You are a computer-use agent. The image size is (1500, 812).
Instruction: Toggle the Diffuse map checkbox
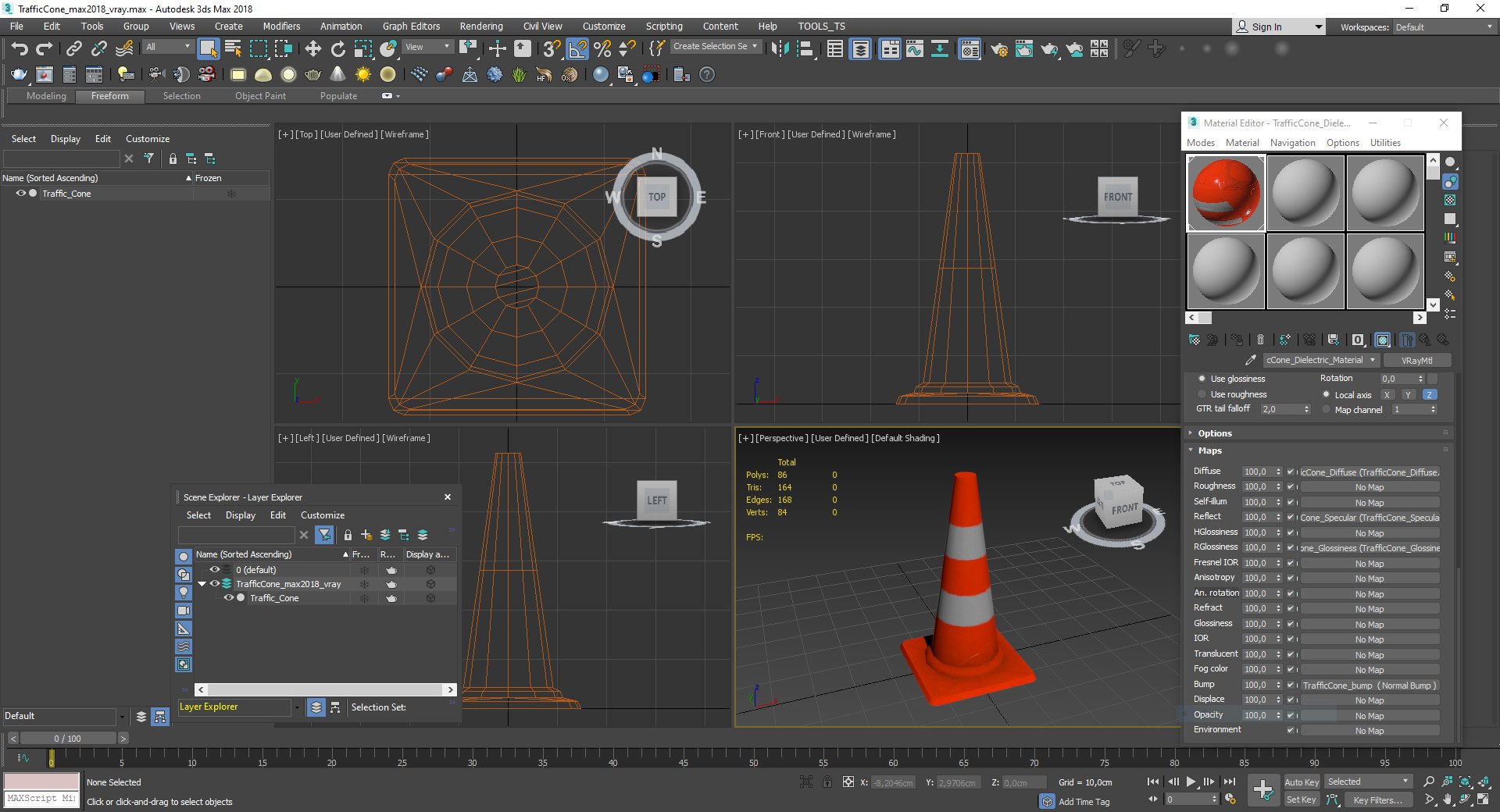click(x=1291, y=472)
